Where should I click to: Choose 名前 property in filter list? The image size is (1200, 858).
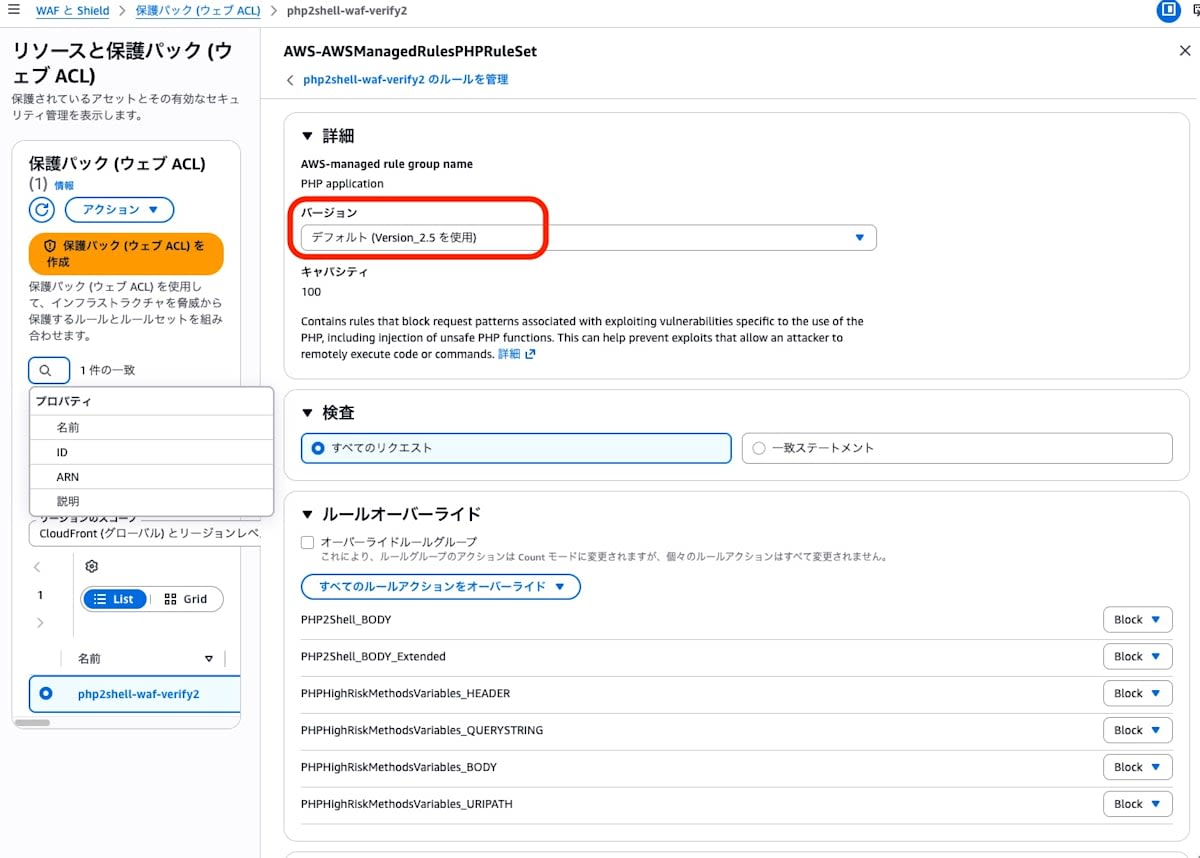click(151, 427)
